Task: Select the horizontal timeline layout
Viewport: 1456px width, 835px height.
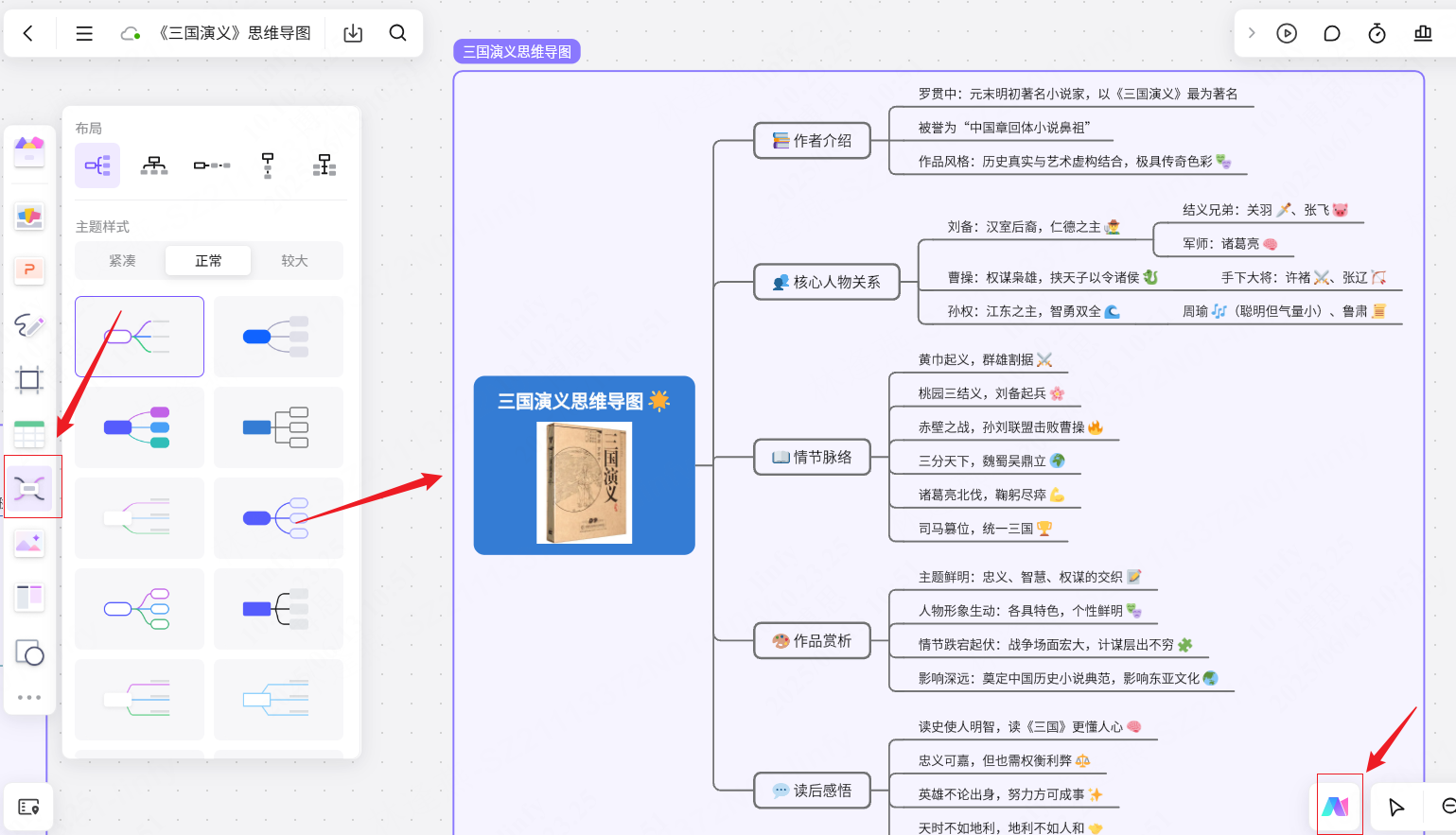Action: [x=212, y=165]
